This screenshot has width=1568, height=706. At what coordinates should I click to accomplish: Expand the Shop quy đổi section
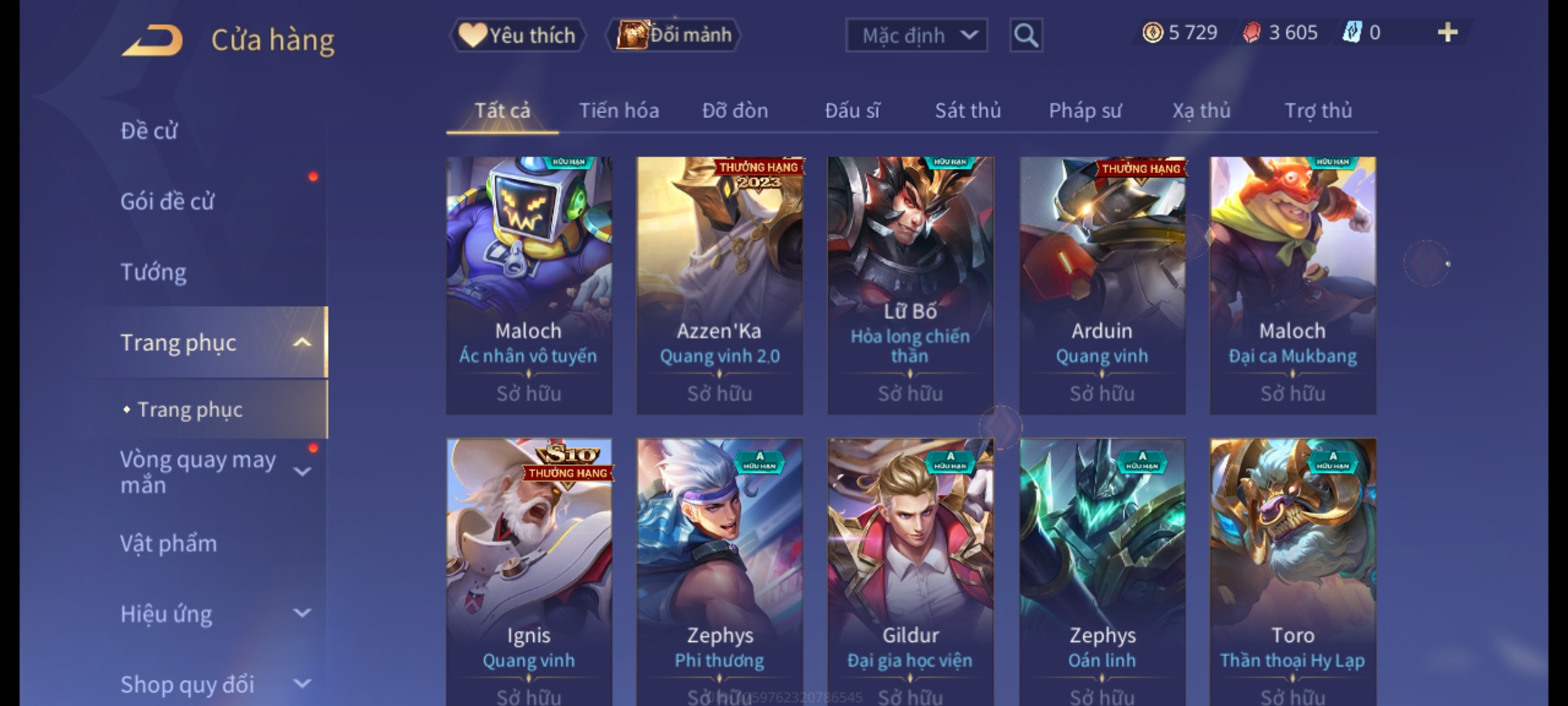point(302,684)
